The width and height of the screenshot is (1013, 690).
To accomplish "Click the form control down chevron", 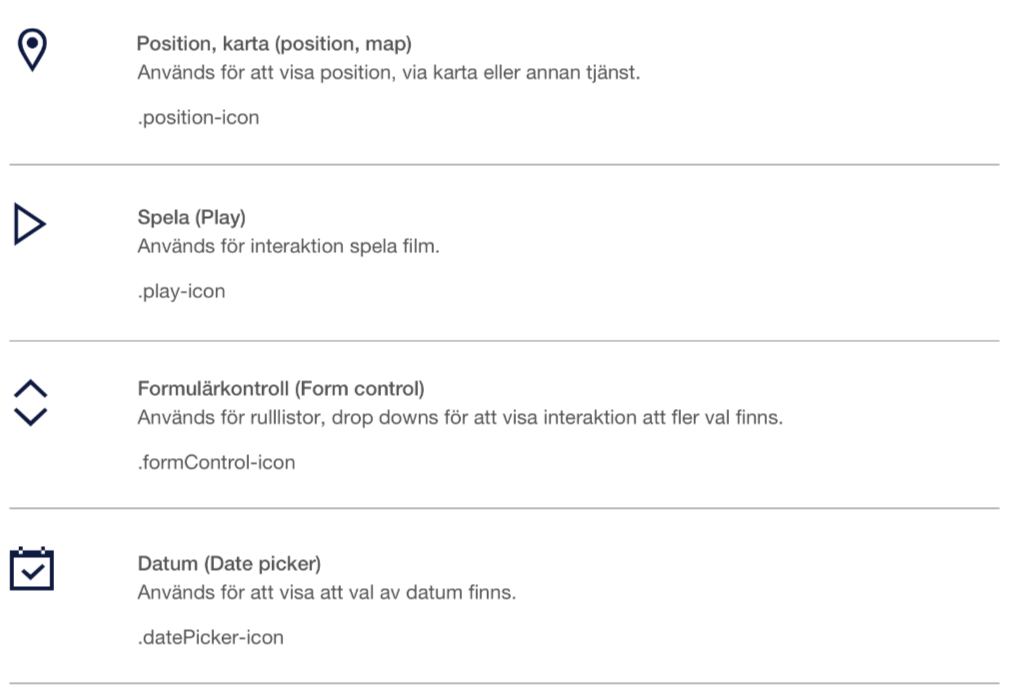I will tap(30, 417).
